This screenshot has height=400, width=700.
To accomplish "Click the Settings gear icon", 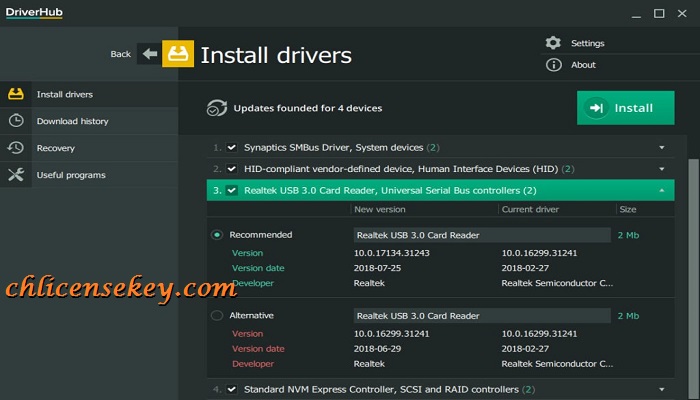I will tap(553, 43).
